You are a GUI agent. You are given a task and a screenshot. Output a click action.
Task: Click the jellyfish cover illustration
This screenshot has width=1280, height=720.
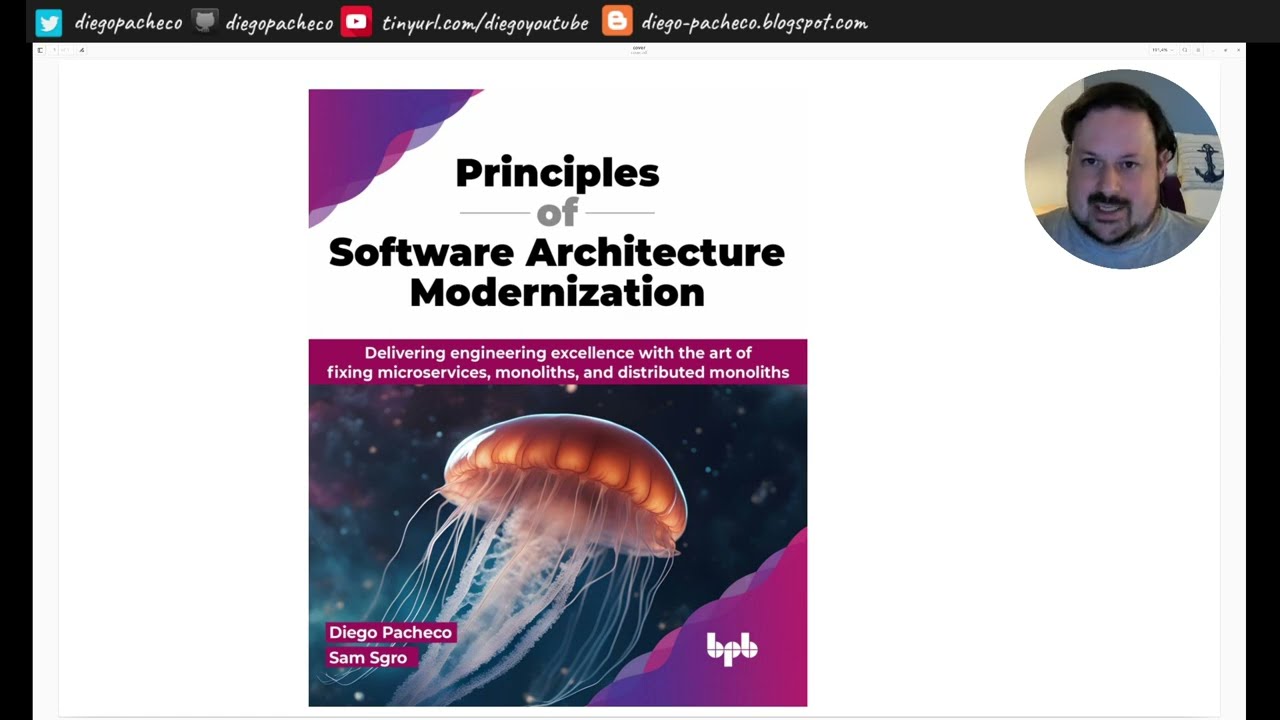tap(557, 546)
